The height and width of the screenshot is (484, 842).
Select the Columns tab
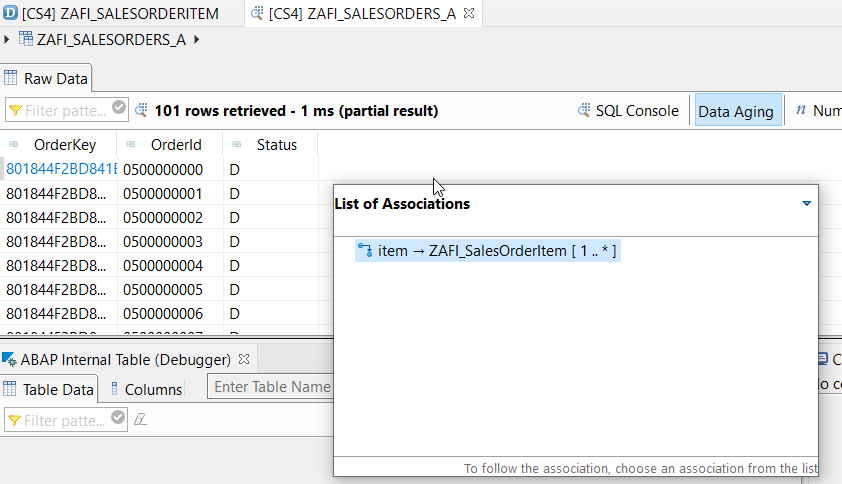(x=146, y=389)
